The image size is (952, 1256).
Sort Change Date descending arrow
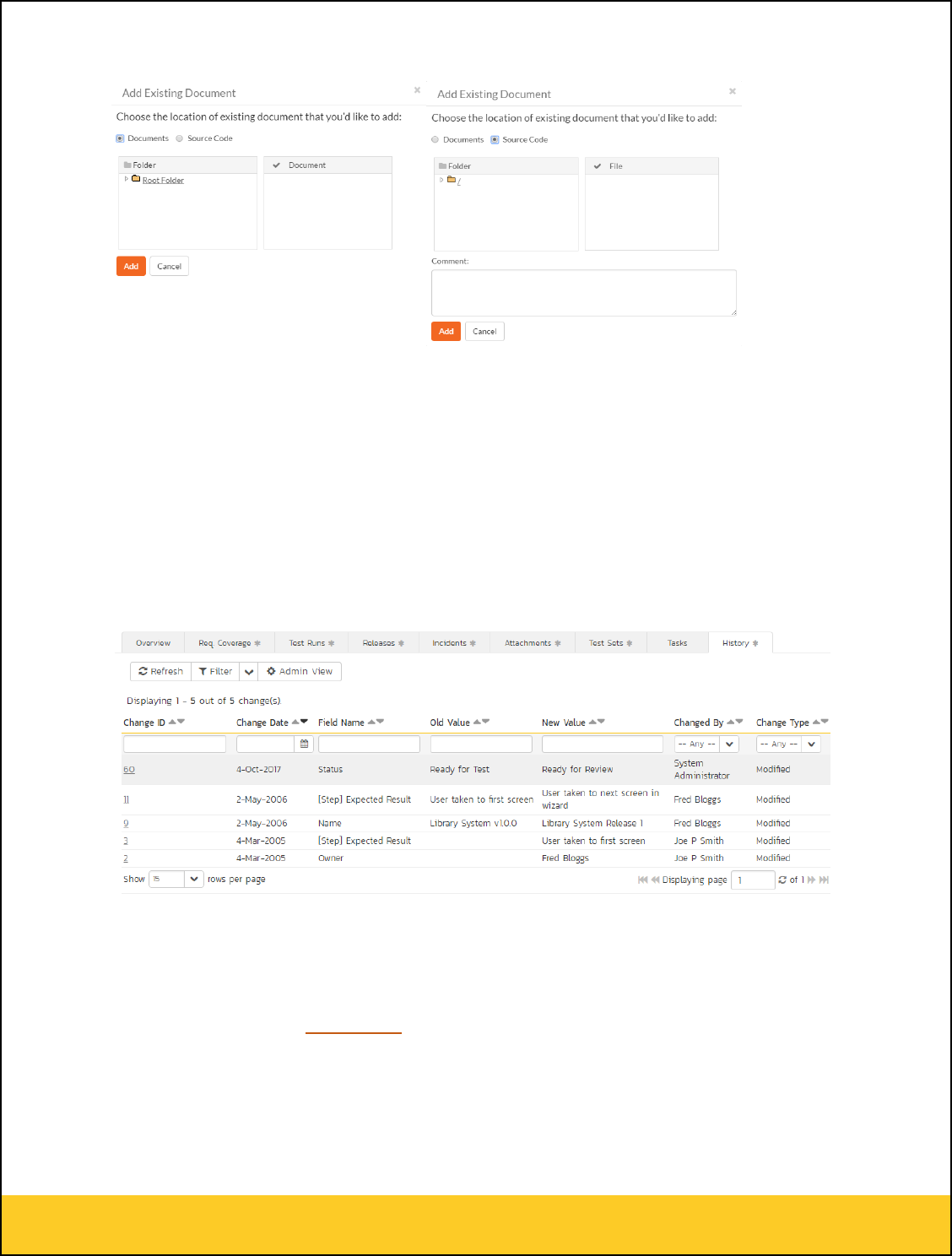[304, 722]
